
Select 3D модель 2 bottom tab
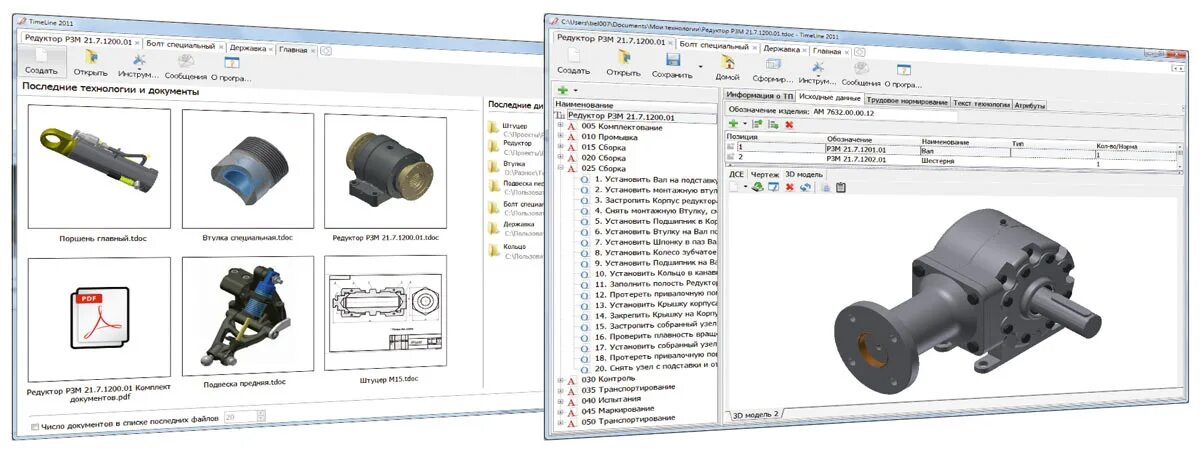click(x=756, y=413)
